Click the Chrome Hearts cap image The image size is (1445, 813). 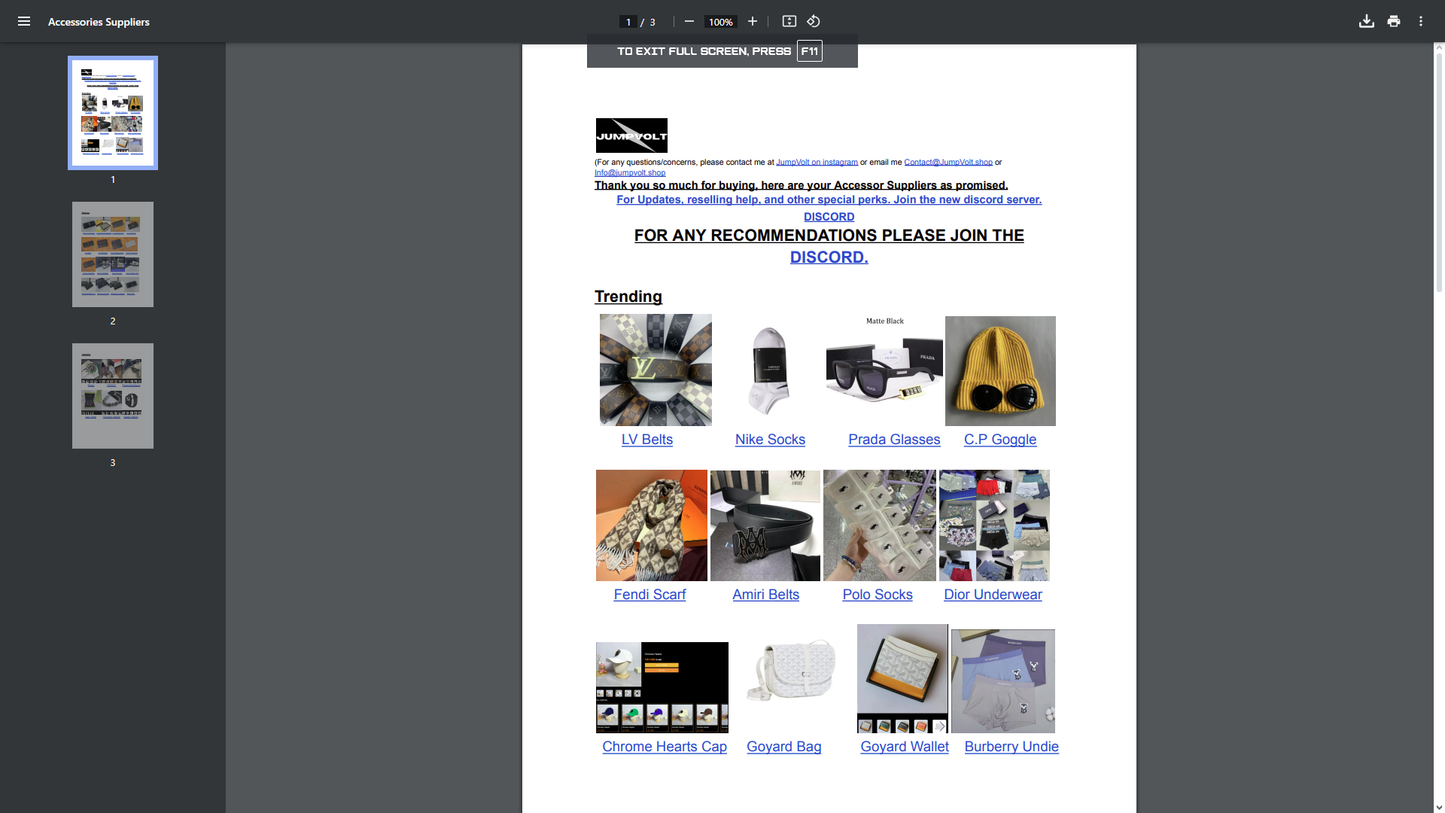tap(662, 687)
